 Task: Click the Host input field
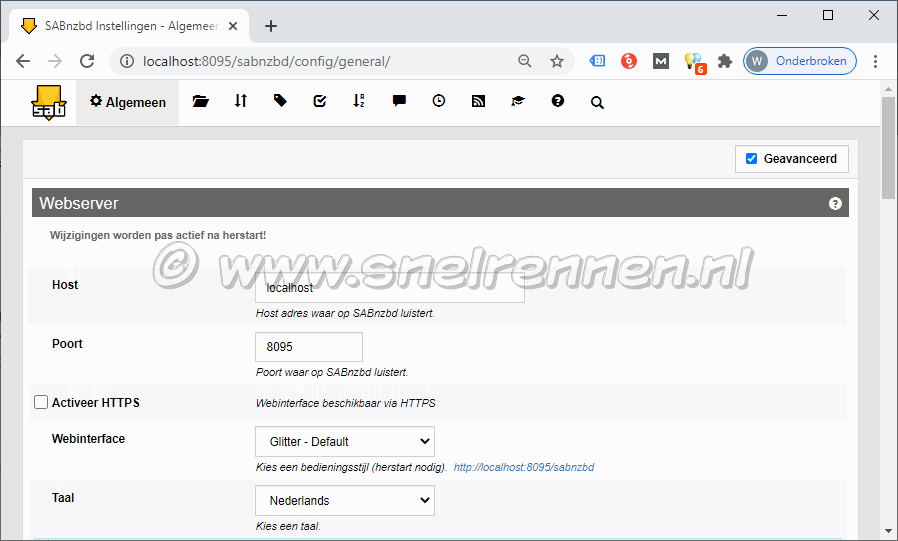(390, 287)
